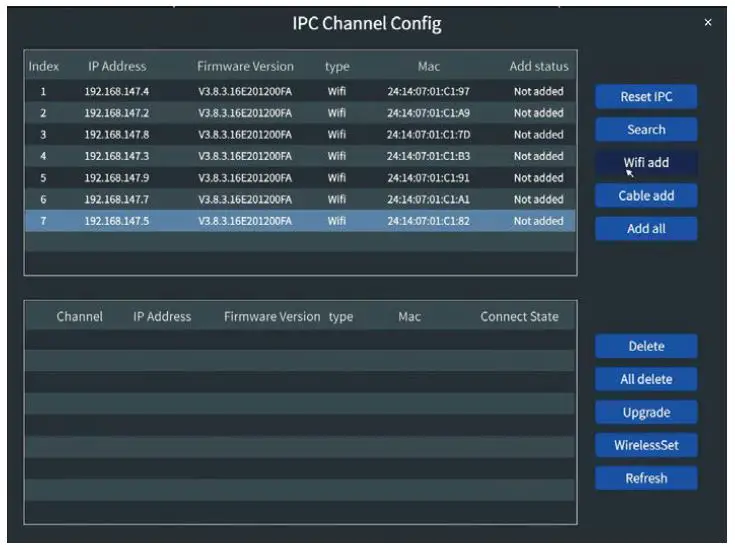
Task: Search for IP cameras
Action: pyautogui.click(x=646, y=129)
